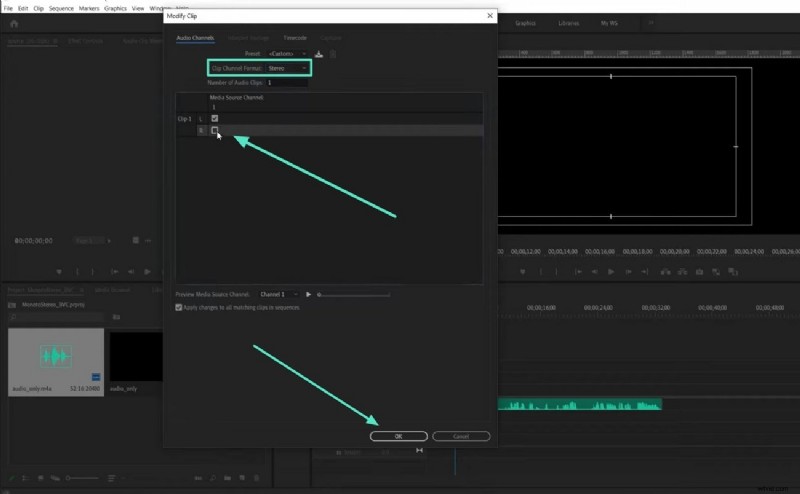The height and width of the screenshot is (494, 800).
Task: Click the search magnifier in Project panel
Action: pos(14,316)
